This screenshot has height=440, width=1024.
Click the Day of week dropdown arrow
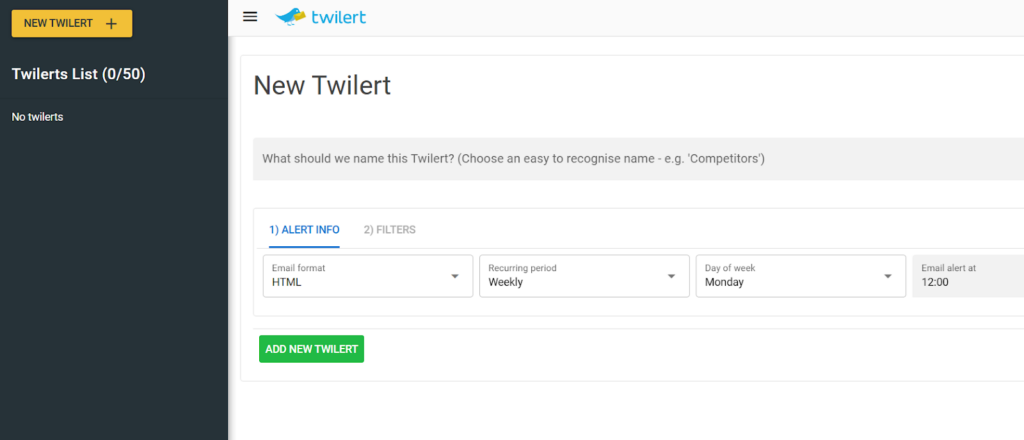point(888,276)
